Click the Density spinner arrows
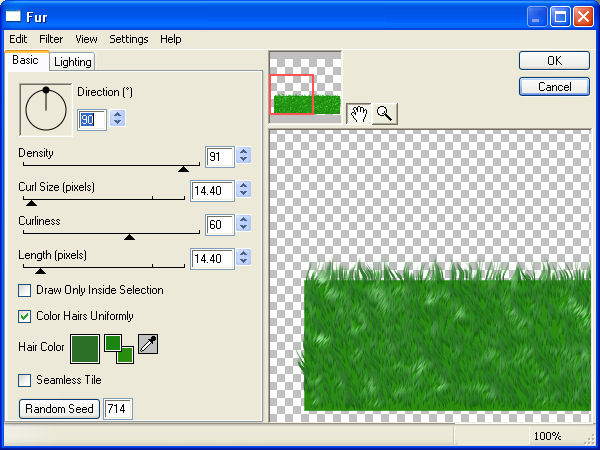The image size is (600, 450). (244, 157)
